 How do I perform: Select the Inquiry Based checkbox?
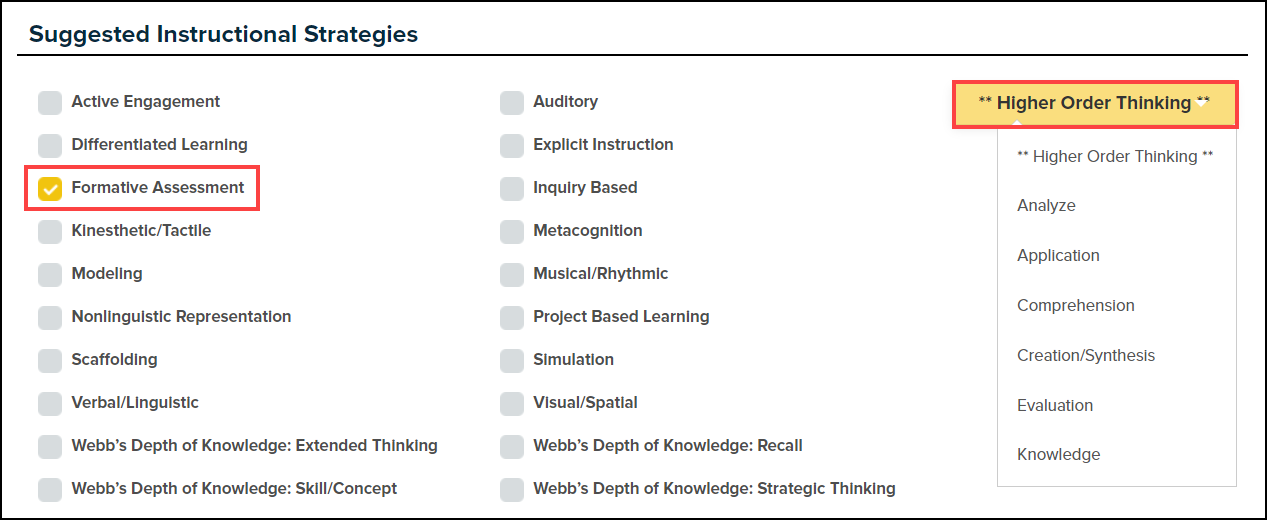[x=512, y=188]
